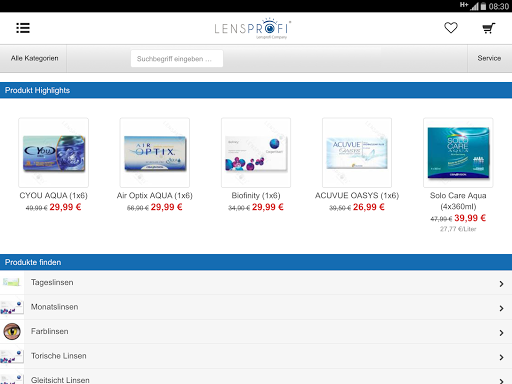Screen dimensions: 512x384
Task: Select the Solo Care Aqua product image
Action: pos(458,152)
